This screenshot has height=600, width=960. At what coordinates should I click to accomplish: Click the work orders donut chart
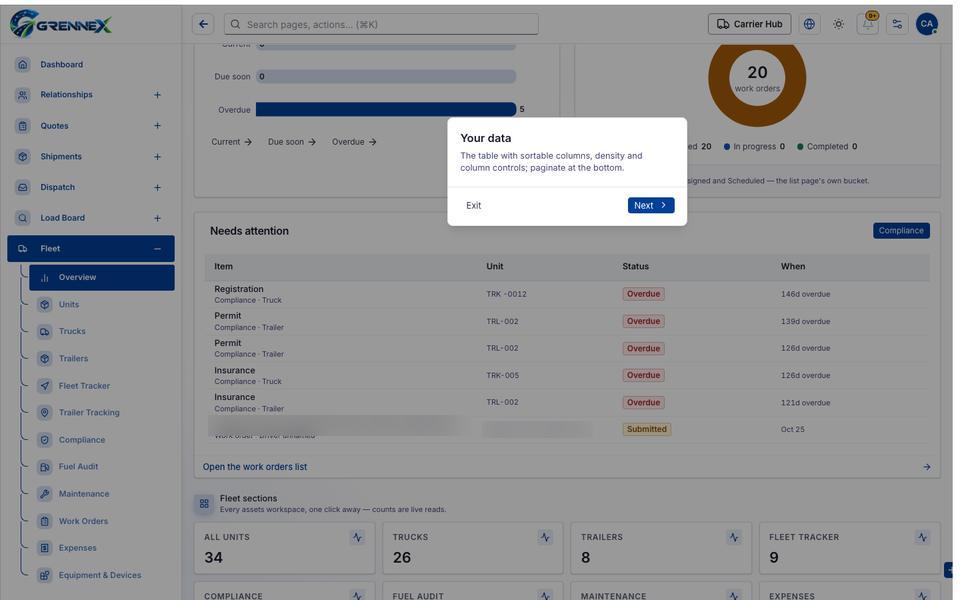point(757,78)
